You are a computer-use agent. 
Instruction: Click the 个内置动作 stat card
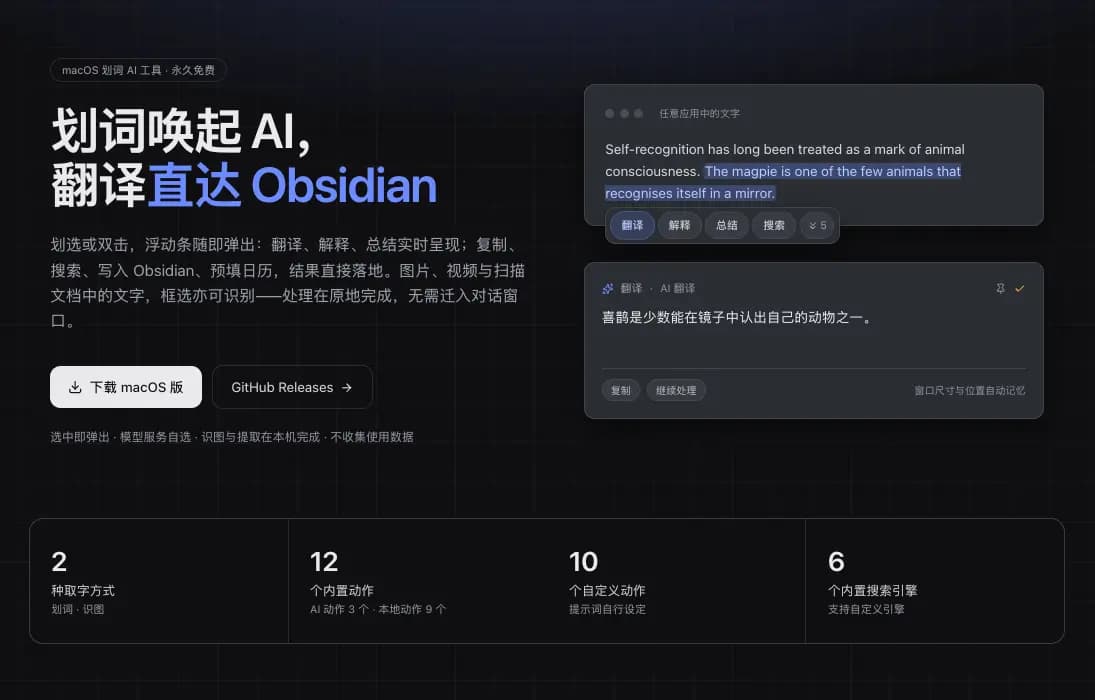[418, 581]
